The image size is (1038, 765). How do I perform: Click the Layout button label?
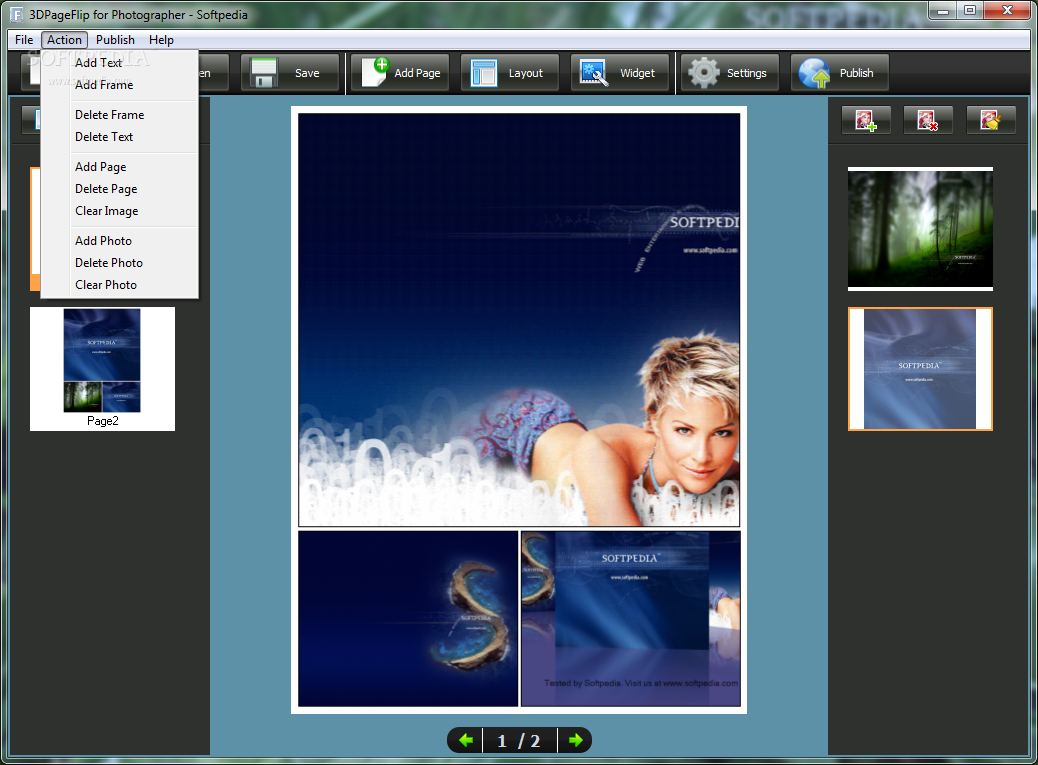[x=526, y=73]
